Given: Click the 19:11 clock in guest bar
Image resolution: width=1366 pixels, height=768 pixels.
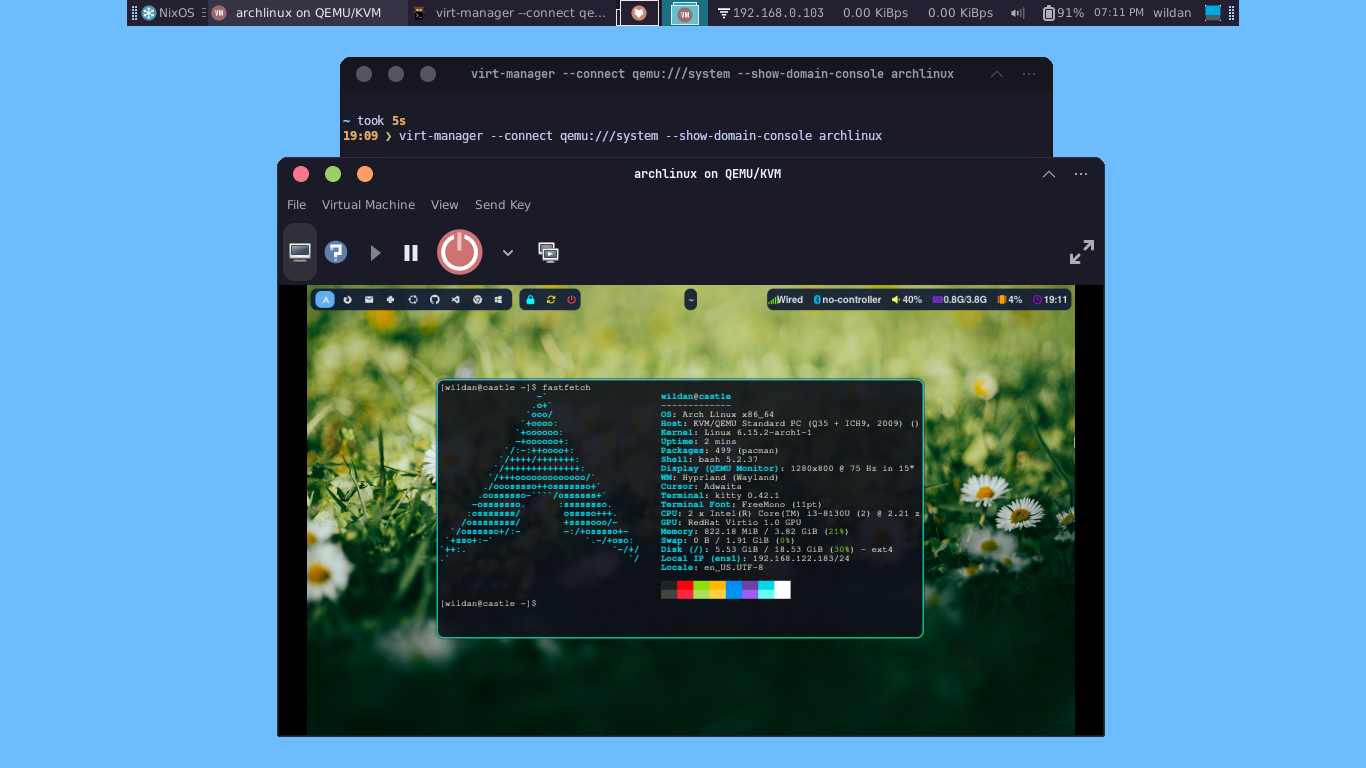Looking at the screenshot, I should point(1050,299).
